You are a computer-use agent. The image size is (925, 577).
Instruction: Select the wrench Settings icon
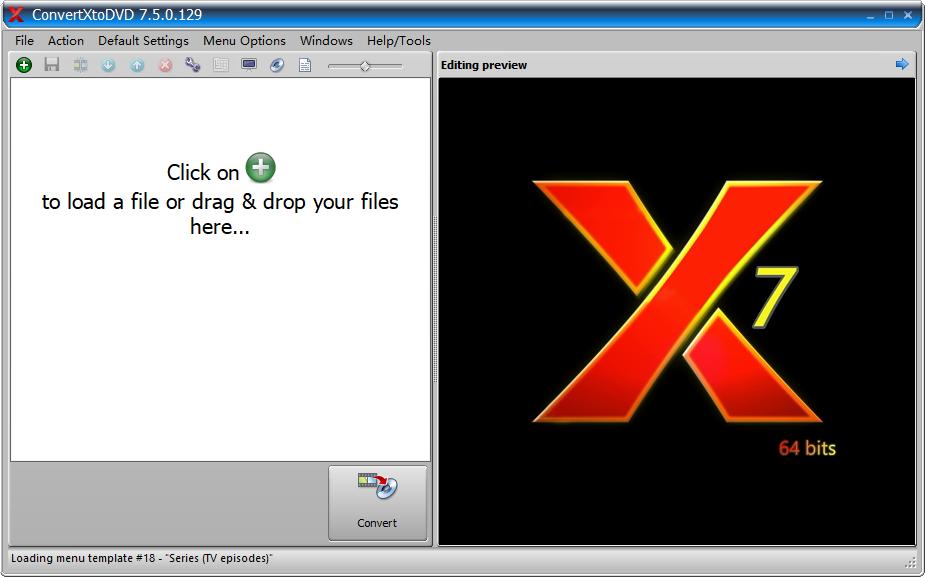click(x=192, y=65)
